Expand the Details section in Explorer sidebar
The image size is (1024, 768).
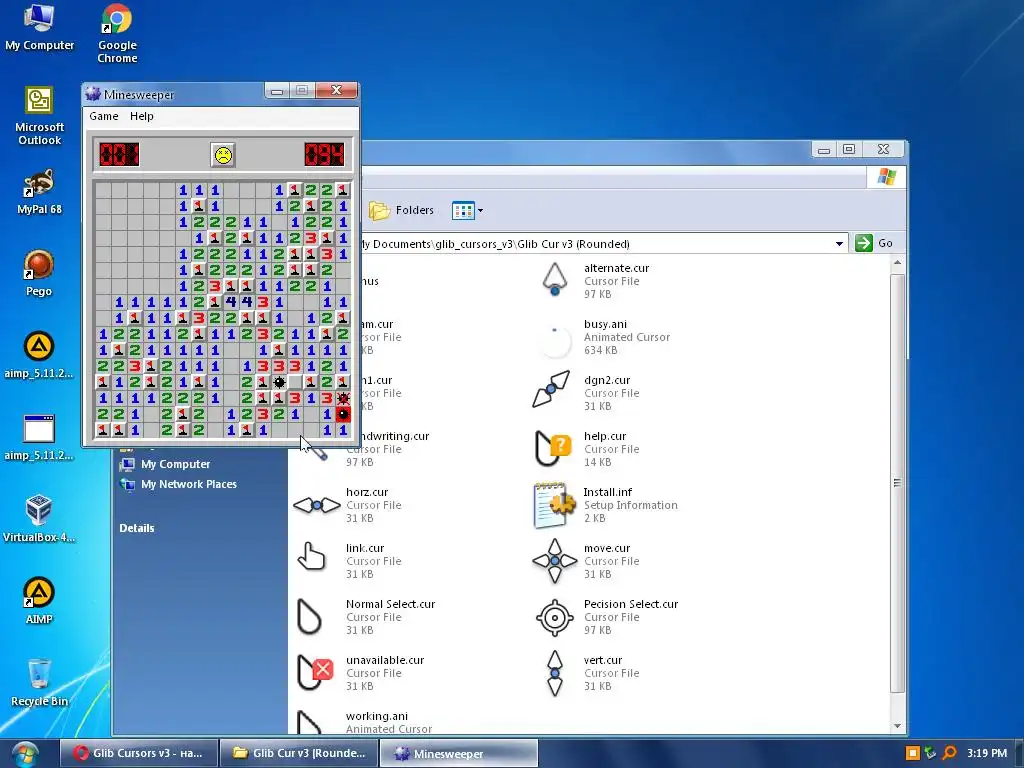pyautogui.click(x=136, y=528)
